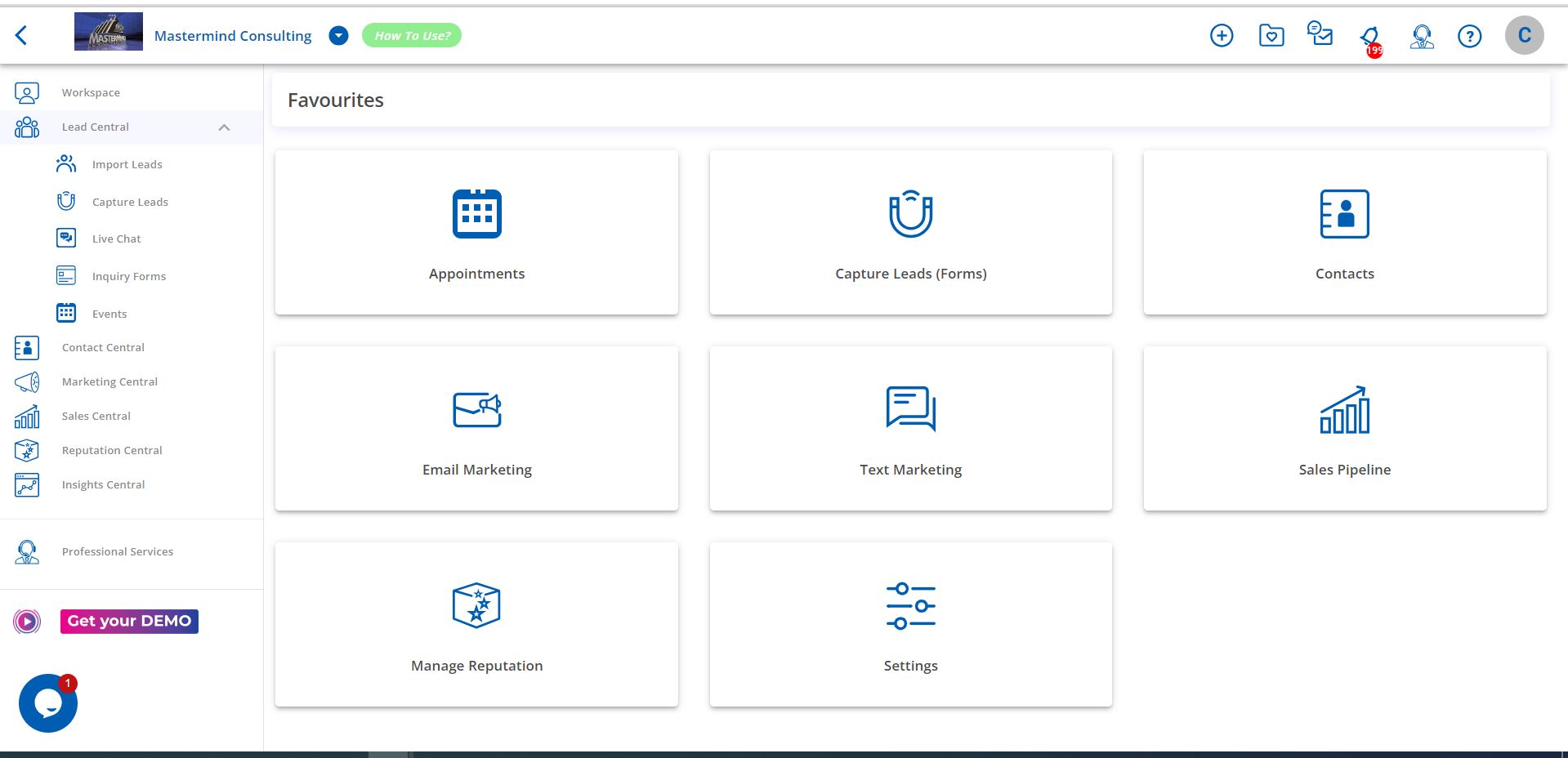Viewport: 1568px width, 758px height.
Task: Open the Professional Services menu item
Action: tap(118, 551)
